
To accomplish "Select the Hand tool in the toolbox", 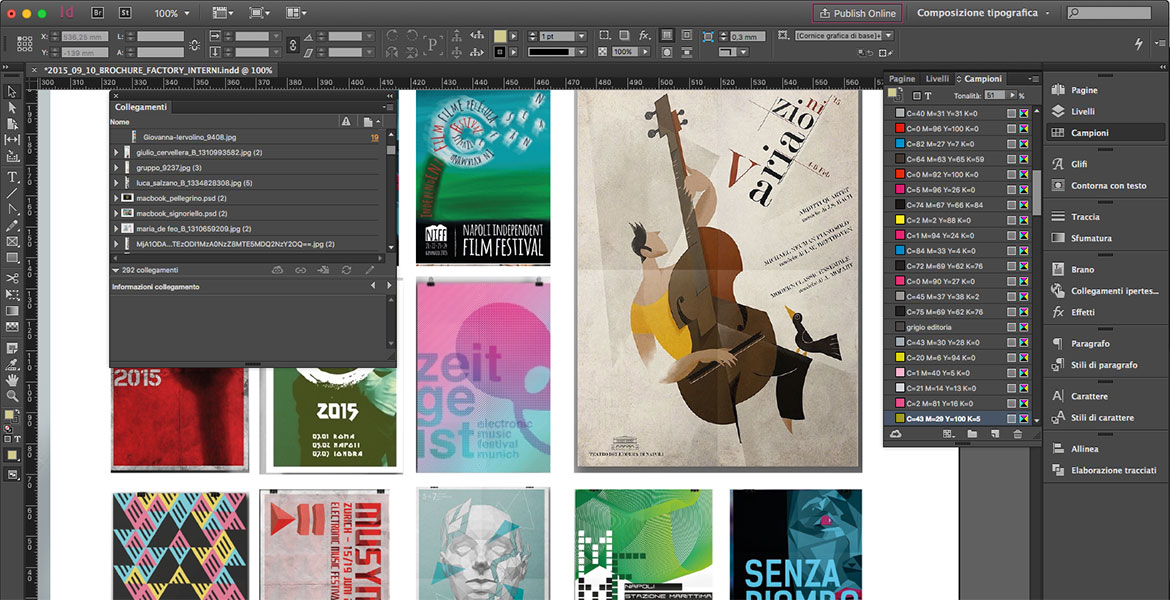I will (12, 381).
